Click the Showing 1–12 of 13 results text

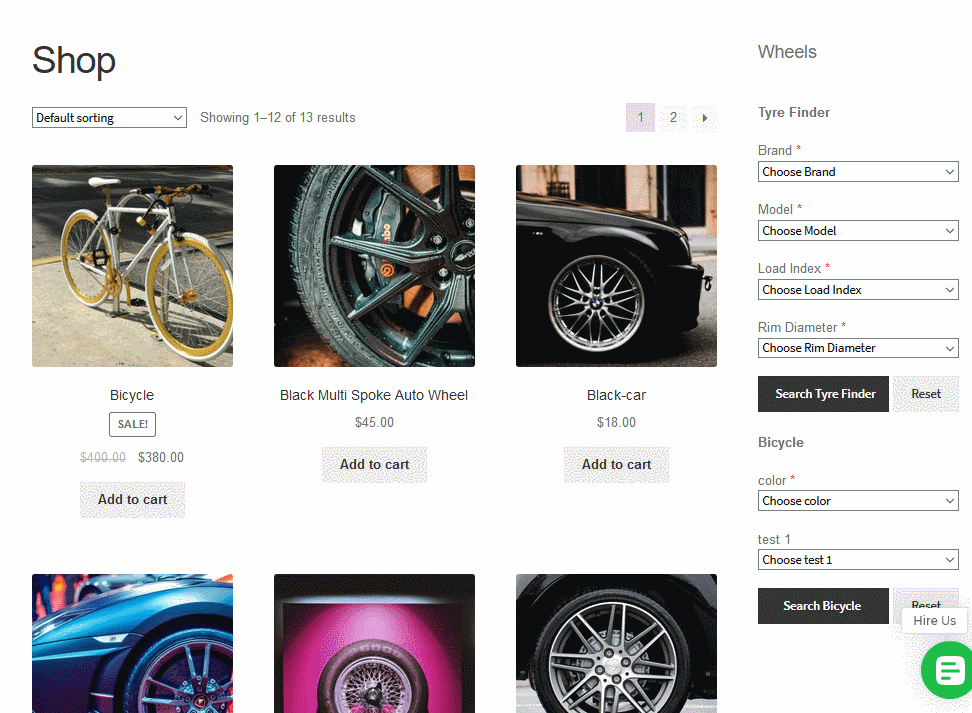click(x=278, y=118)
